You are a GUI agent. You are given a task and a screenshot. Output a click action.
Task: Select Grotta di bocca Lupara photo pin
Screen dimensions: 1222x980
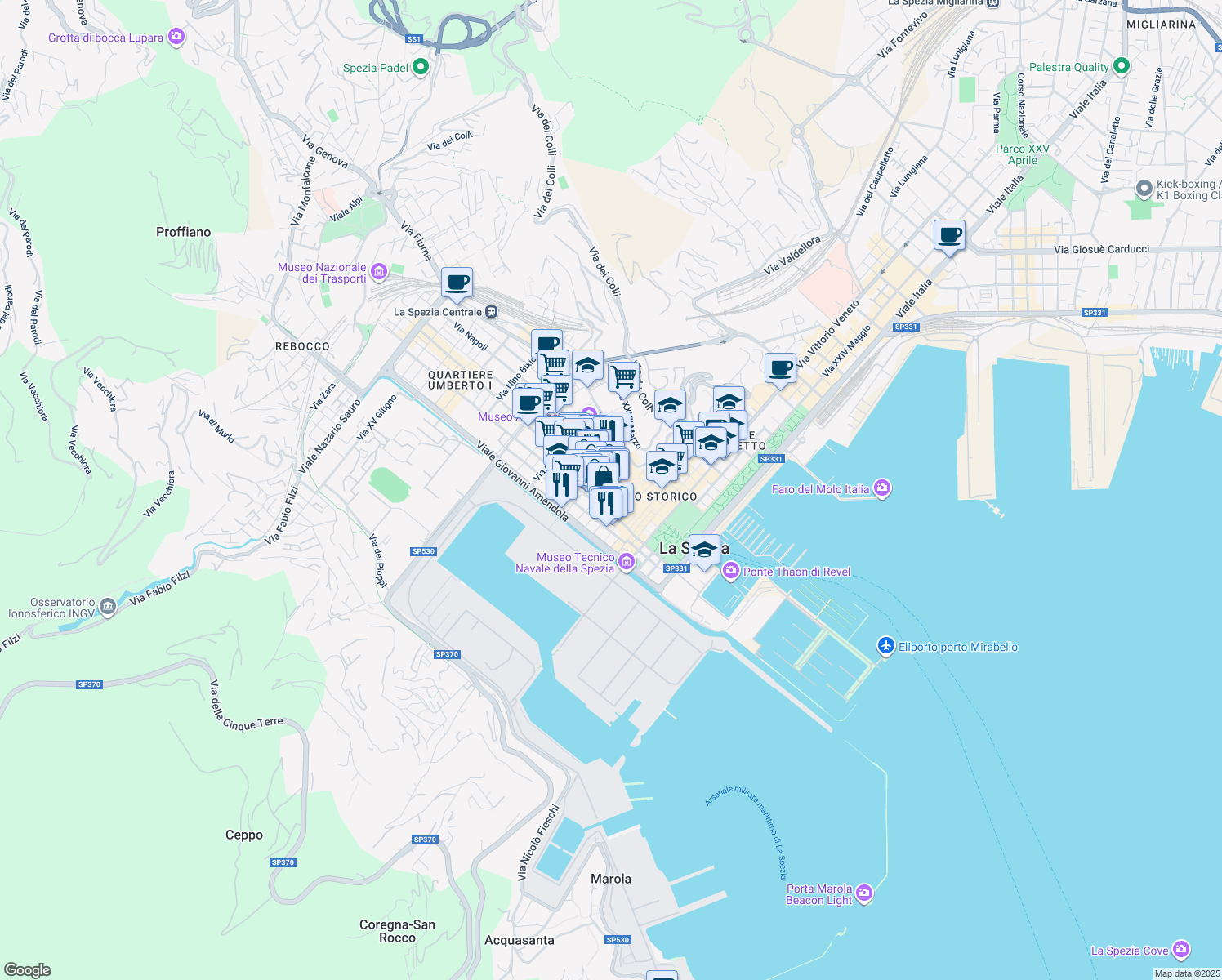176,37
